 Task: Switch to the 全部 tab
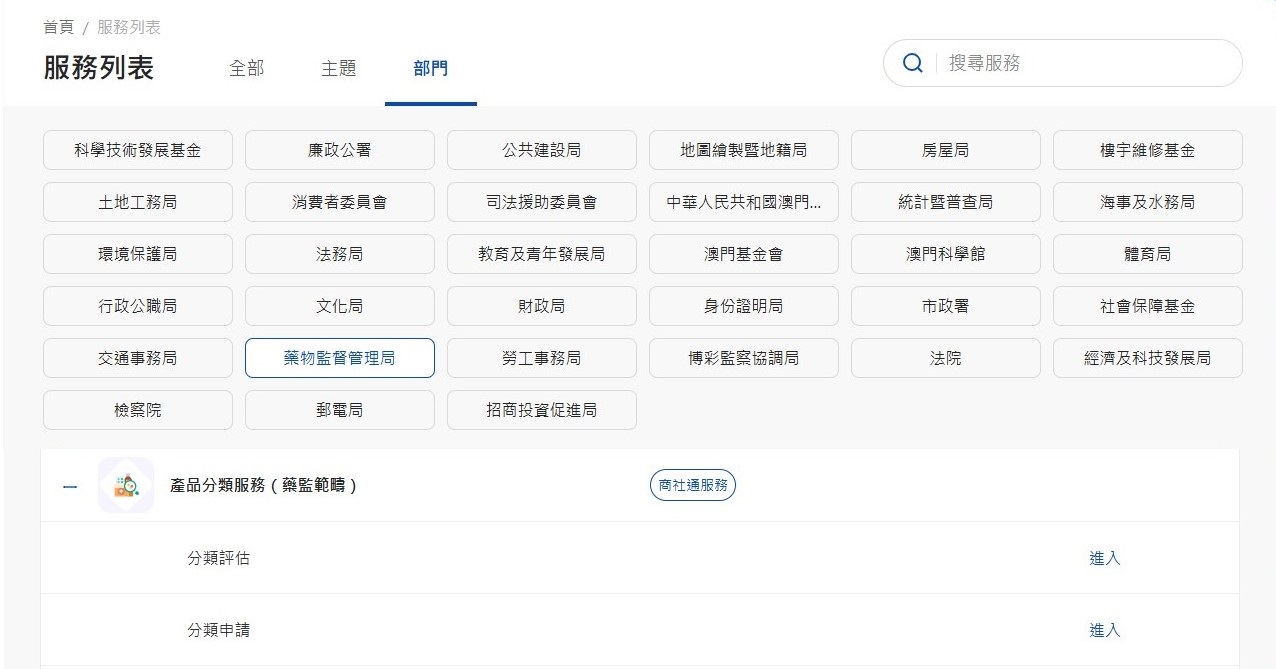(x=247, y=68)
